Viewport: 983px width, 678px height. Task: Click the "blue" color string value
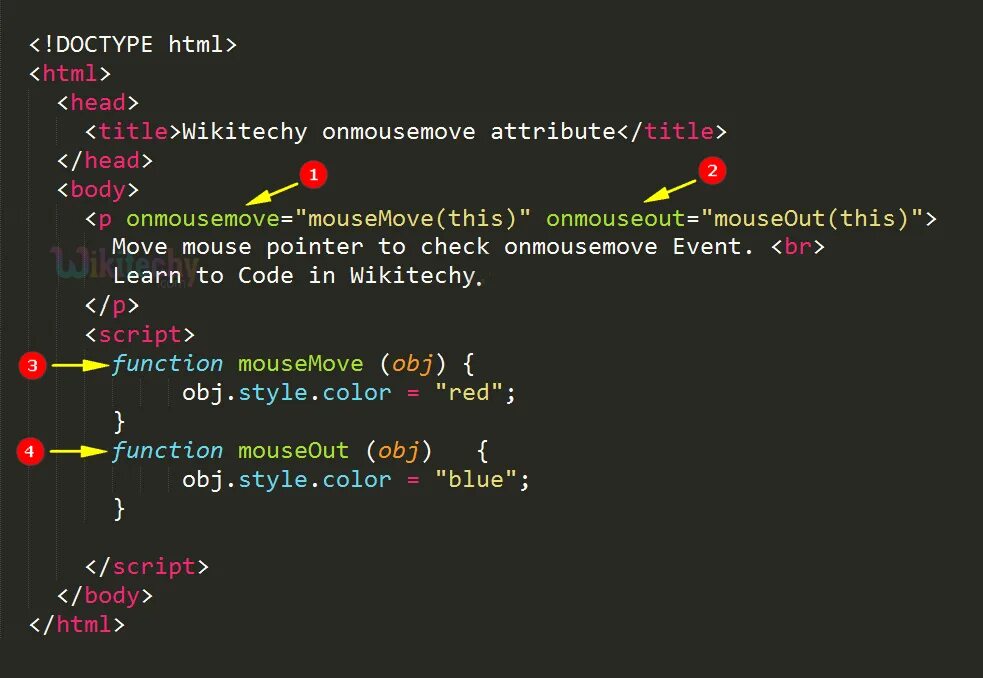pyautogui.click(x=476, y=480)
